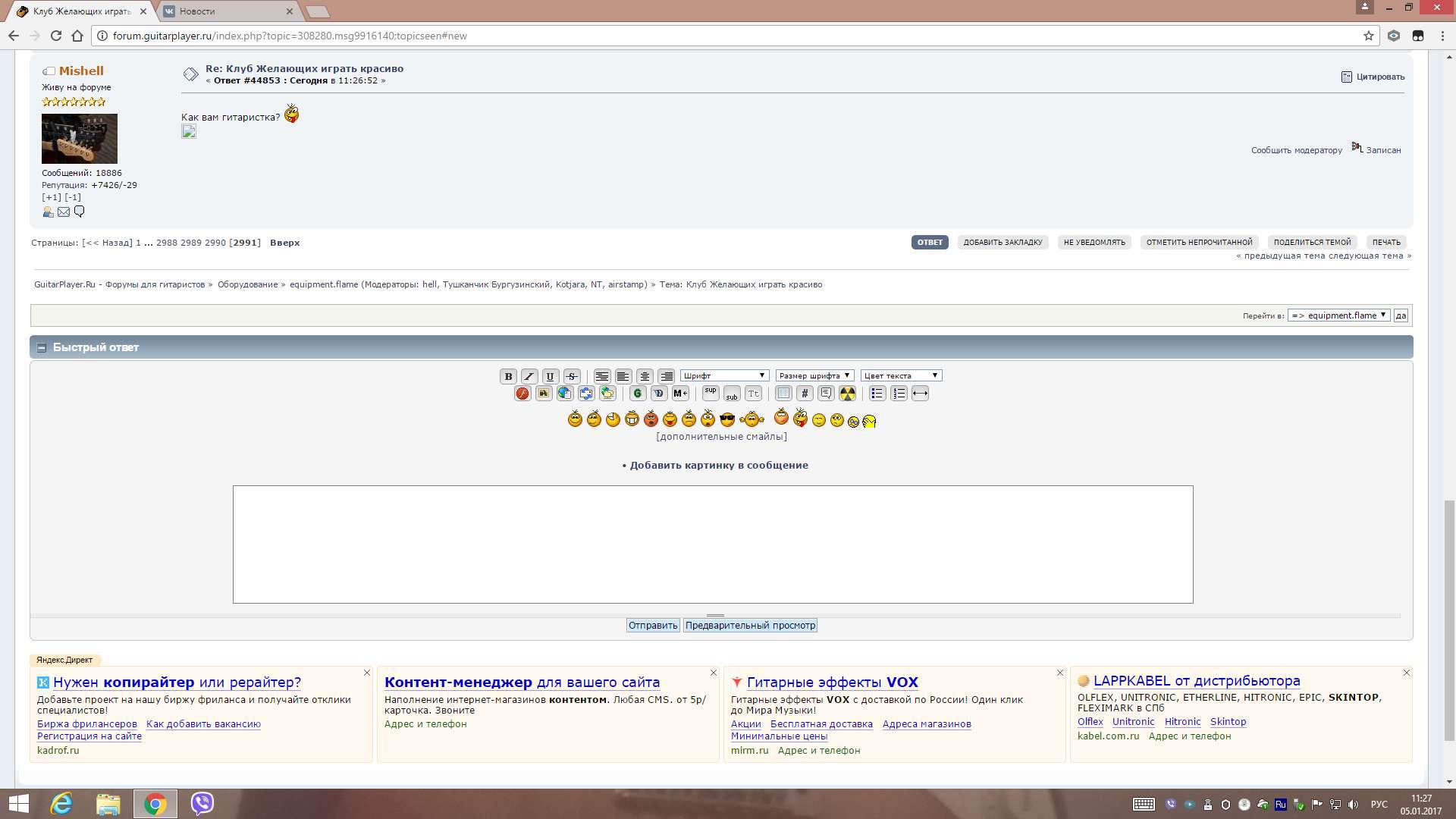1456x819 pixels.
Task: Go to page 2990 of topic
Action: (x=215, y=243)
